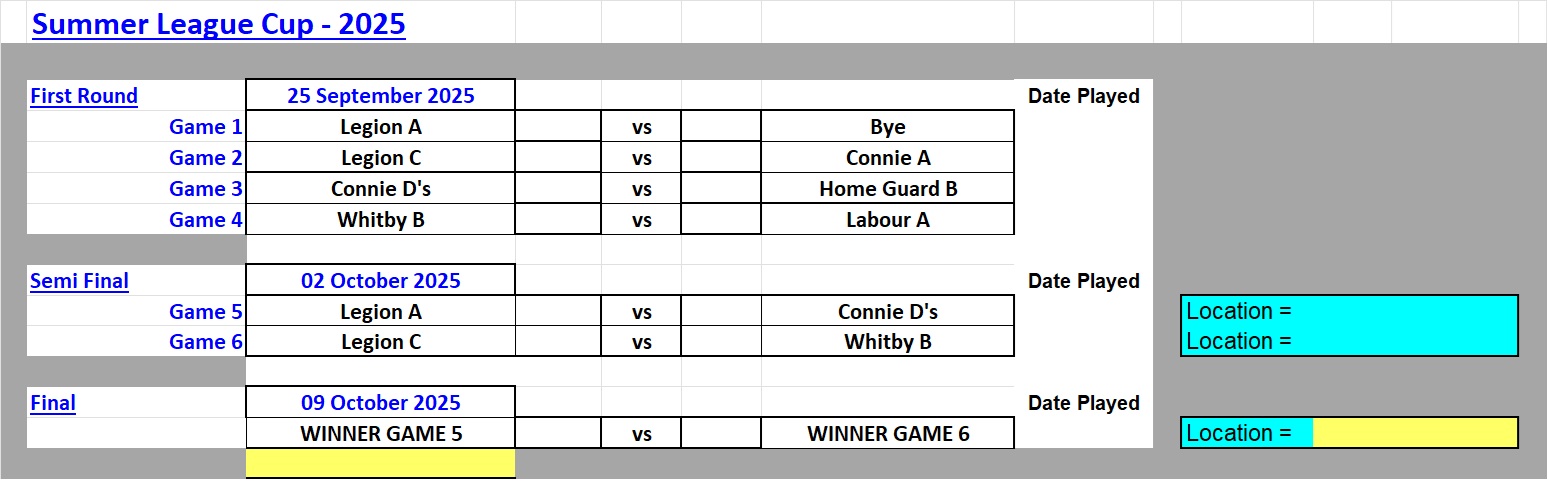1548x494 pixels.
Task: Select the WINNER GAME 5 cell
Action: 380,434
